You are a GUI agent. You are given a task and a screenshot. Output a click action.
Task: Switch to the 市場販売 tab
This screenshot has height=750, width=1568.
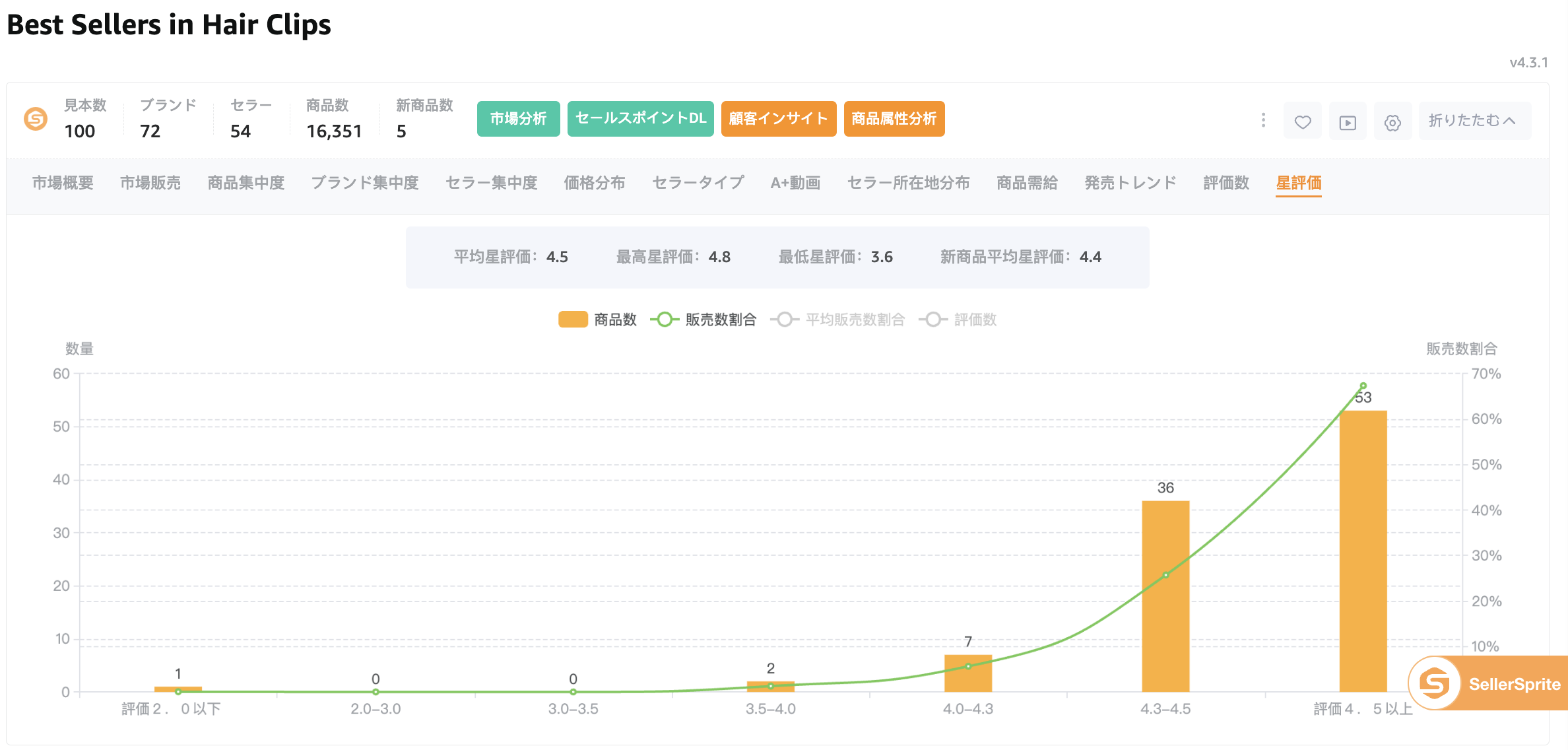tap(150, 183)
